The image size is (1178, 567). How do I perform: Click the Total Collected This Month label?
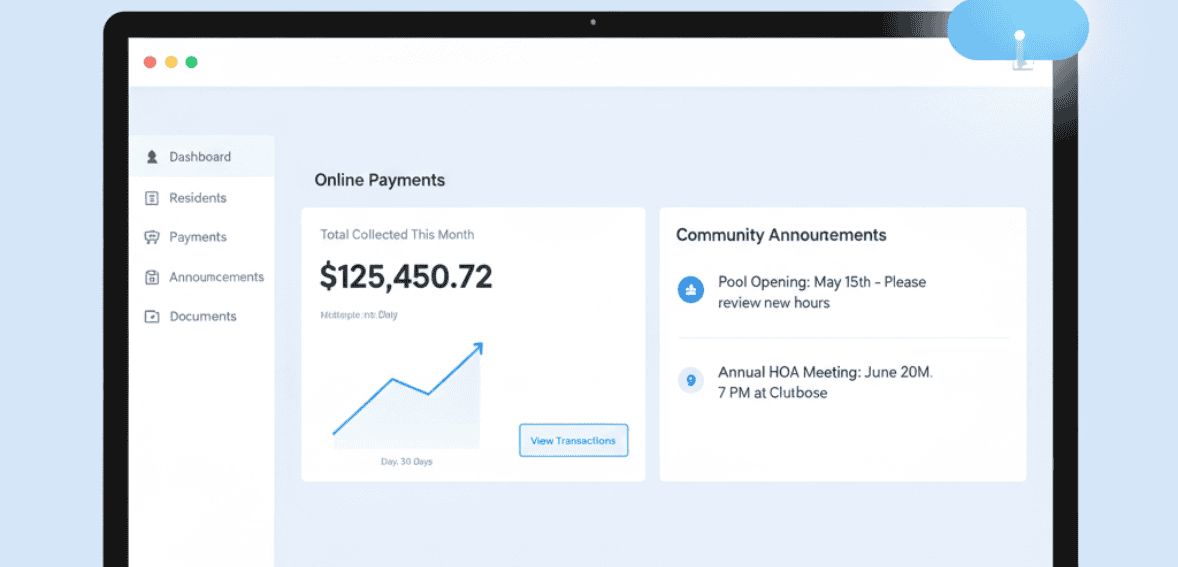pyautogui.click(x=397, y=234)
